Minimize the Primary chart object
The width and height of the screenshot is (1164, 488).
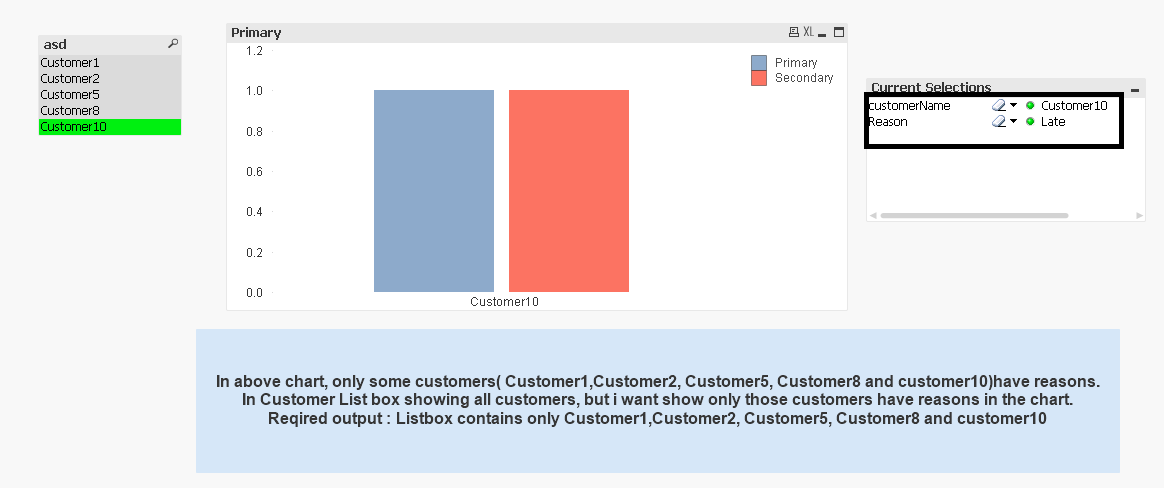coord(823,33)
